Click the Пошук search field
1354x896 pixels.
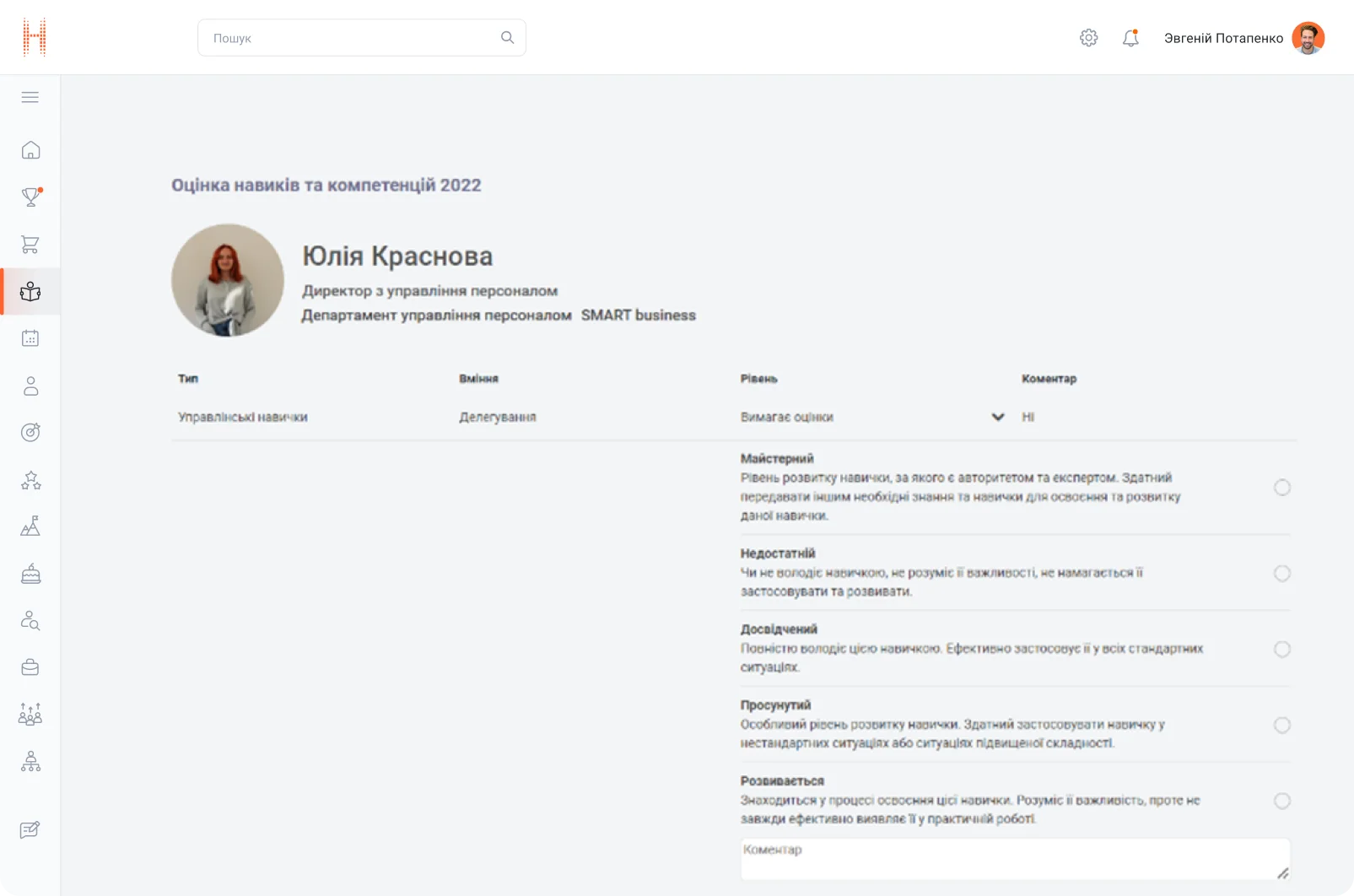pyautogui.click(x=354, y=38)
